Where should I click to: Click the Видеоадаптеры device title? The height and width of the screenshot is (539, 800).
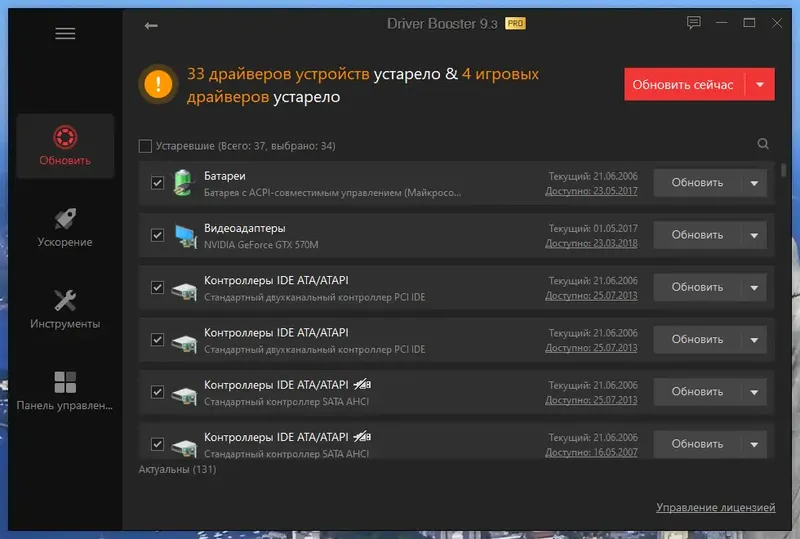pyautogui.click(x=245, y=228)
